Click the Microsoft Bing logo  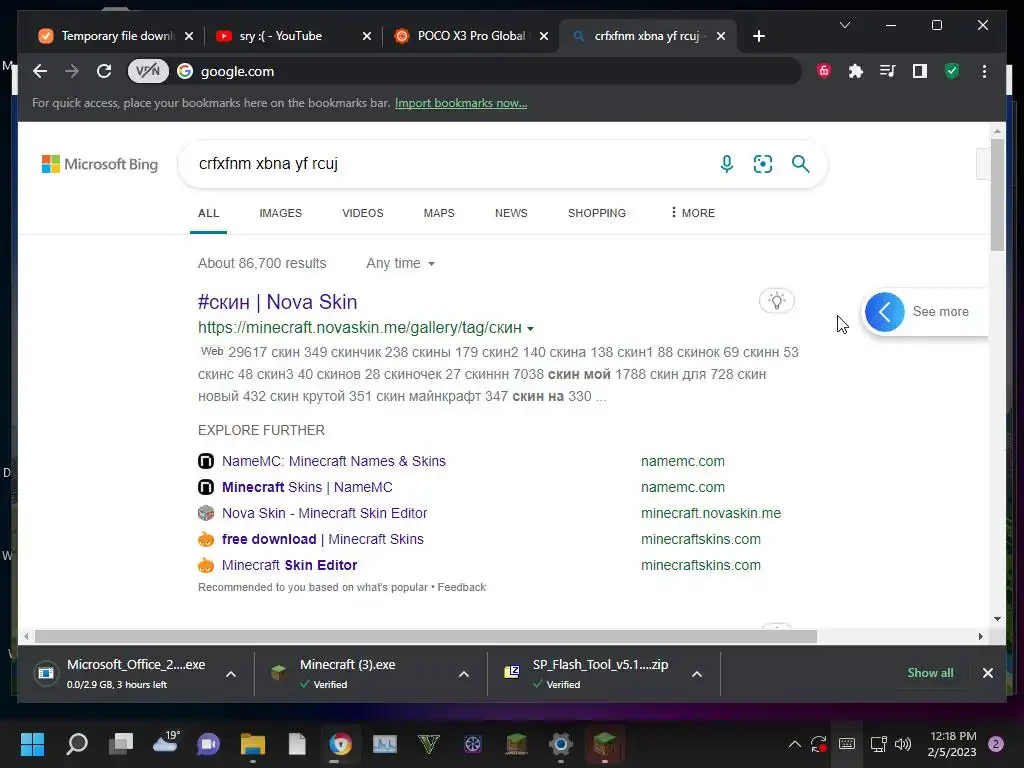(x=100, y=164)
